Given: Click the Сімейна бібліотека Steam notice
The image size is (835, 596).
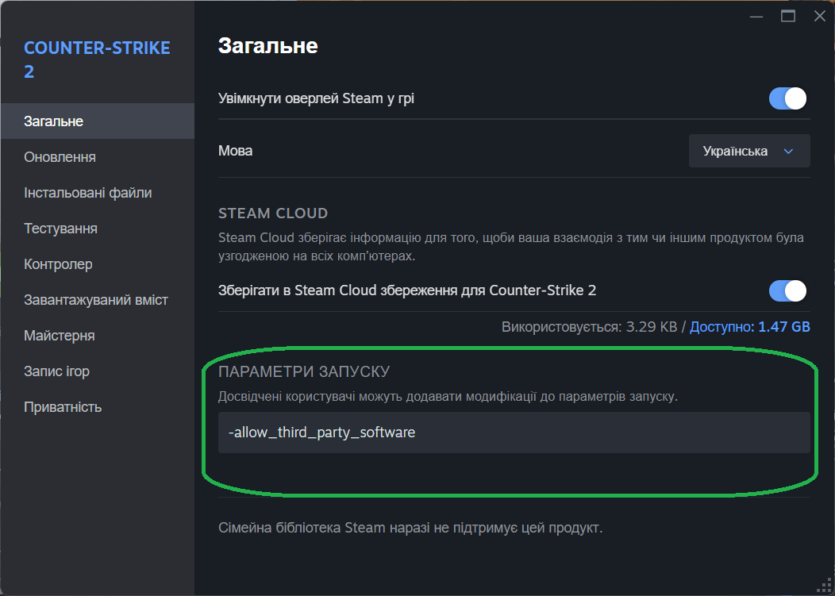Looking at the screenshot, I should tap(411, 528).
